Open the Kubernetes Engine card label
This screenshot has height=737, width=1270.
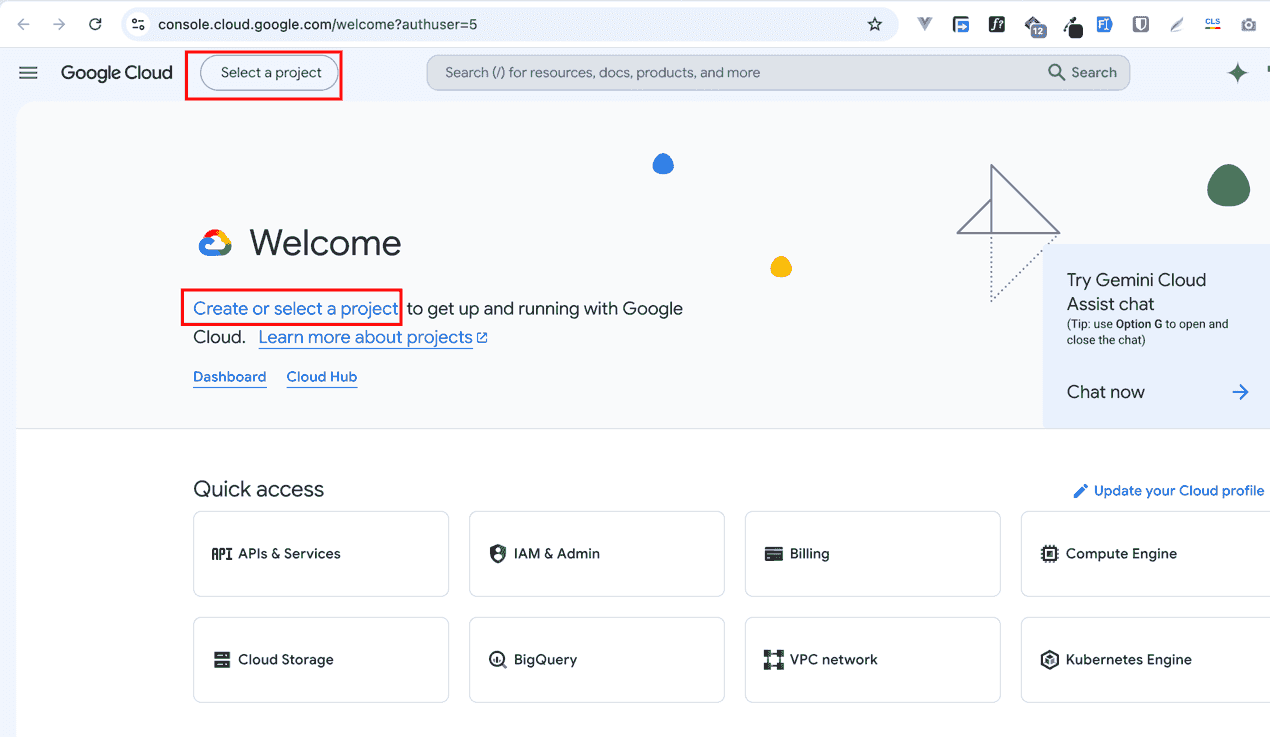[1128, 660]
